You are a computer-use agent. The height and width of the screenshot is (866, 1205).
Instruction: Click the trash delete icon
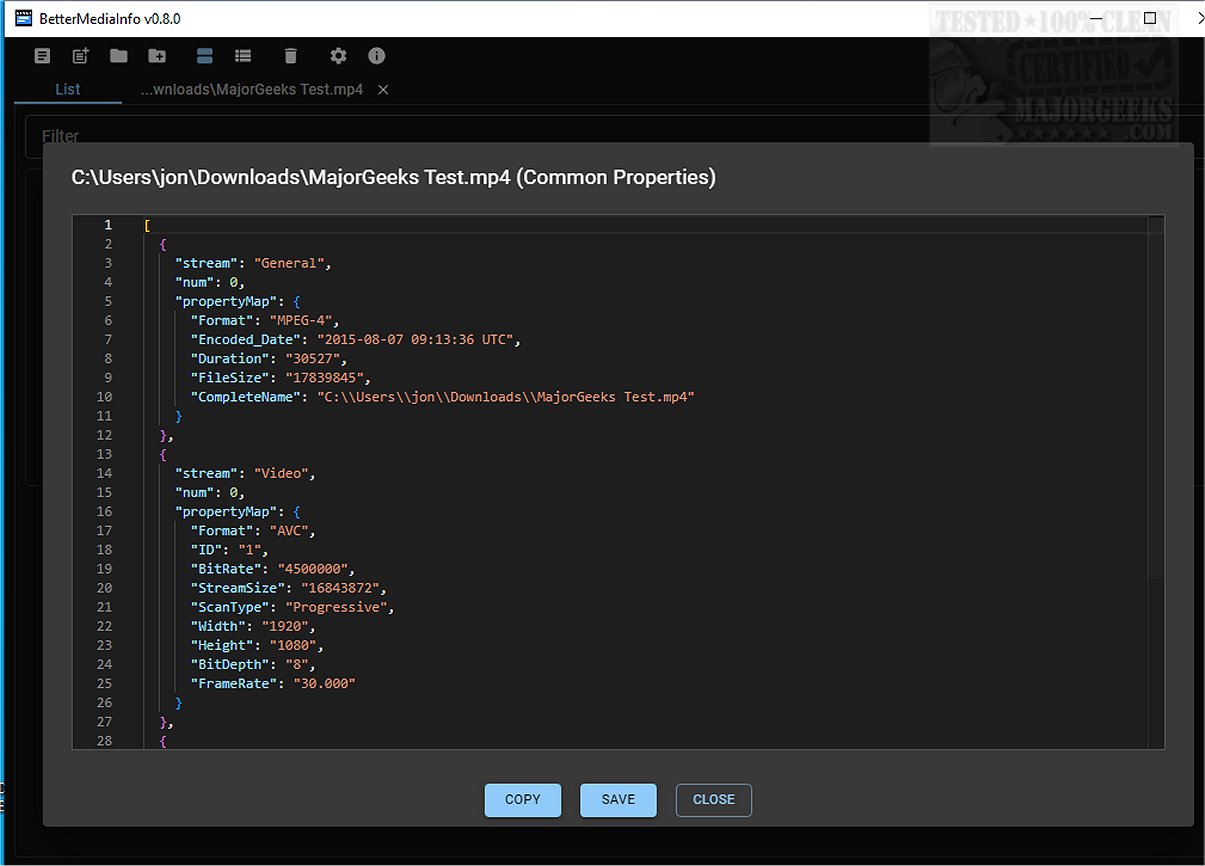[x=290, y=56]
